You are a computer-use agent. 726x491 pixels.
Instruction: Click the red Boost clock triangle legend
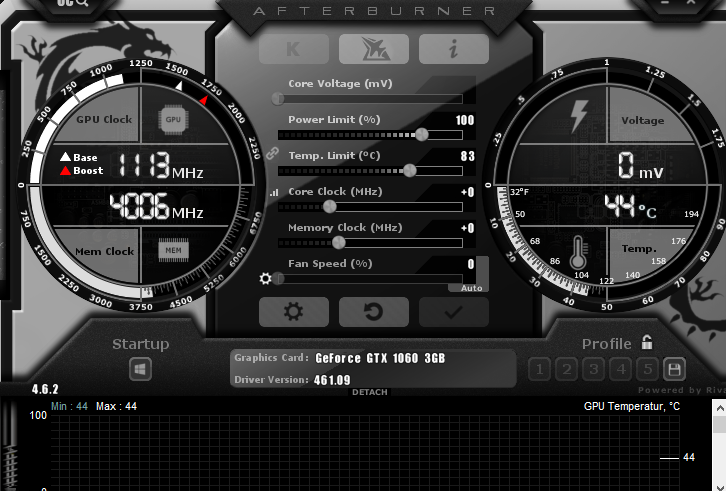pyautogui.click(x=66, y=170)
